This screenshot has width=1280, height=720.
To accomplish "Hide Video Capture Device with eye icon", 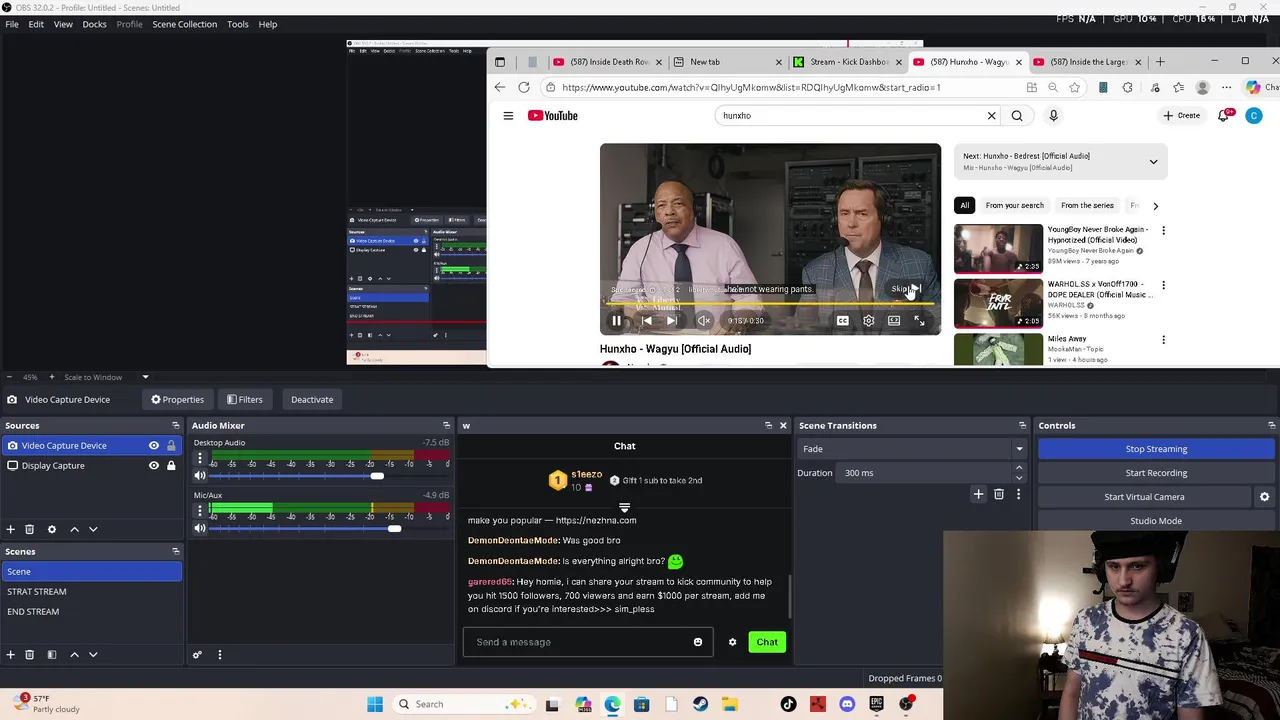I will [x=154, y=446].
